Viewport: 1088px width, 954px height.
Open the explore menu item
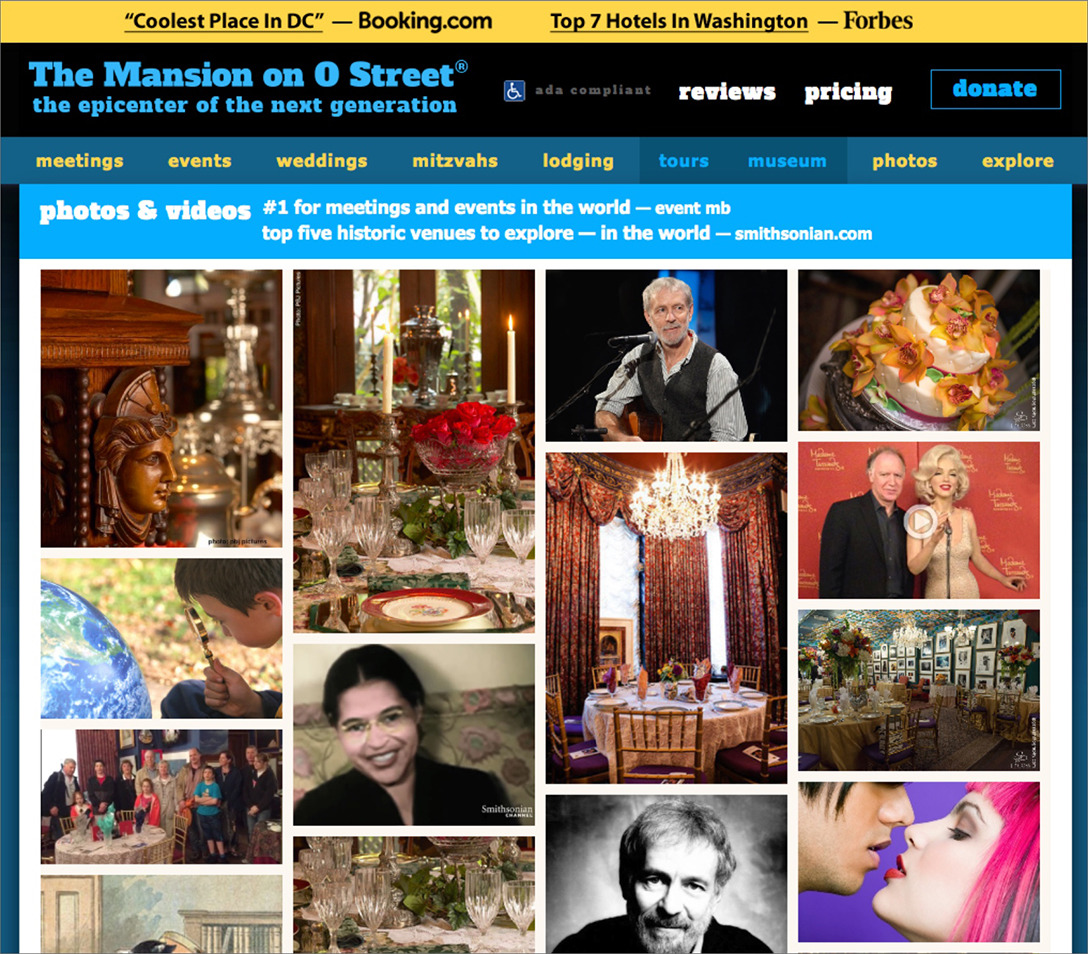(1018, 161)
